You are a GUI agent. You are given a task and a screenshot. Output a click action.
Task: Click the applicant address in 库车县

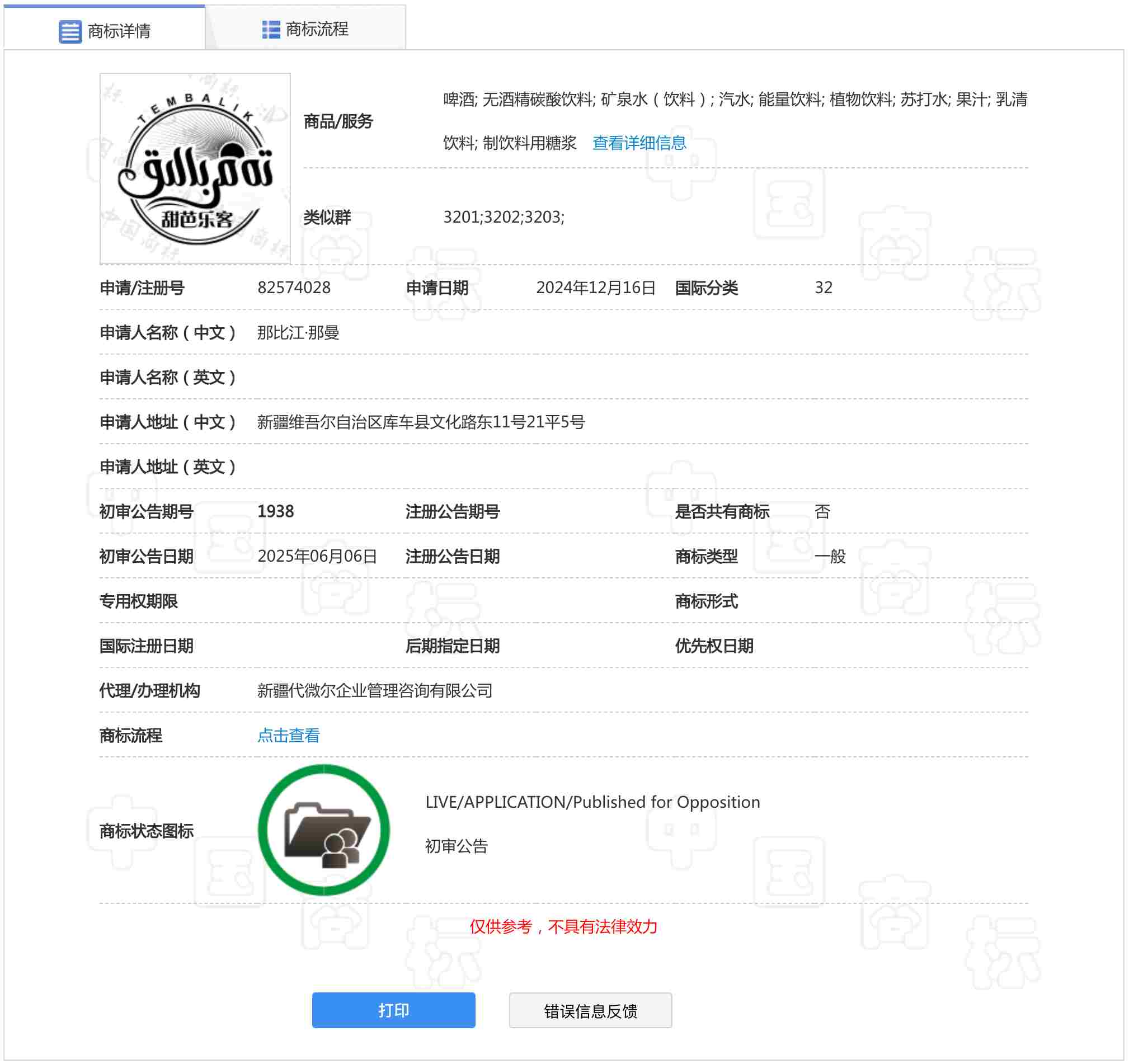click(x=421, y=422)
